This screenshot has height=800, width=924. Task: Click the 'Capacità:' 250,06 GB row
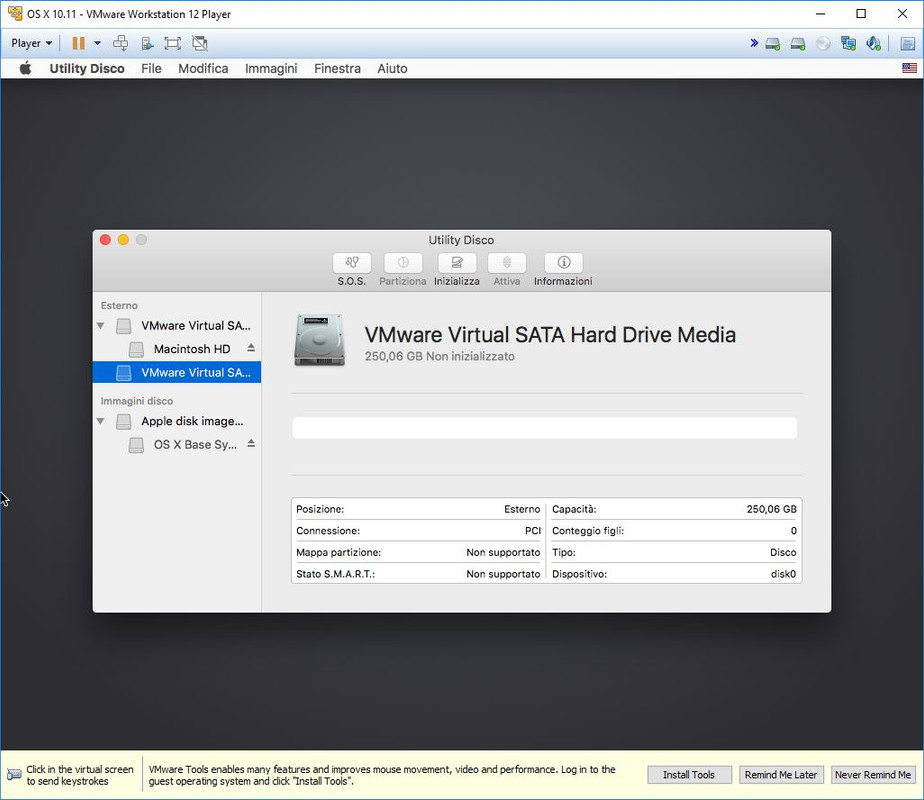[674, 509]
